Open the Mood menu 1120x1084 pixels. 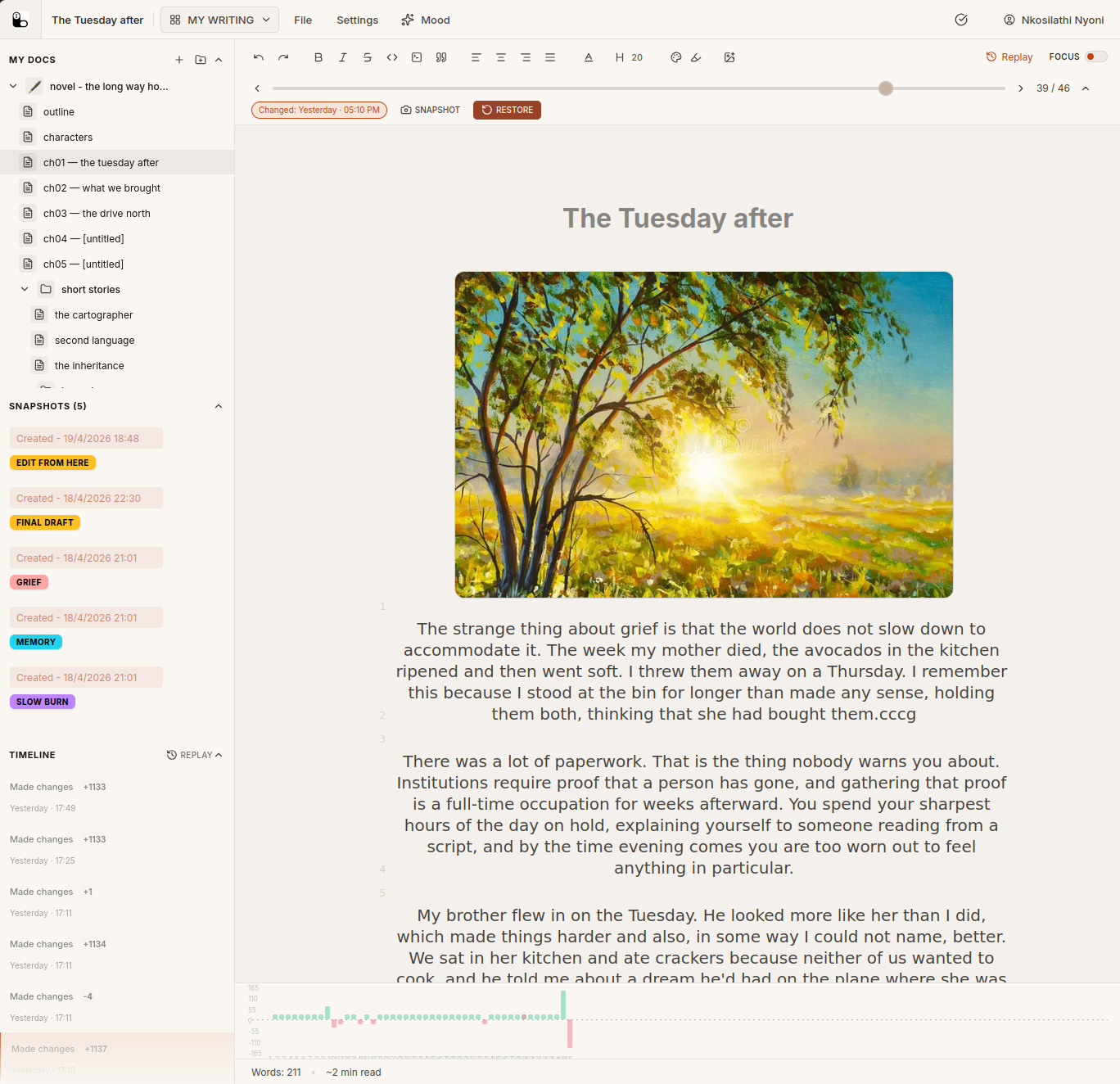coord(426,20)
